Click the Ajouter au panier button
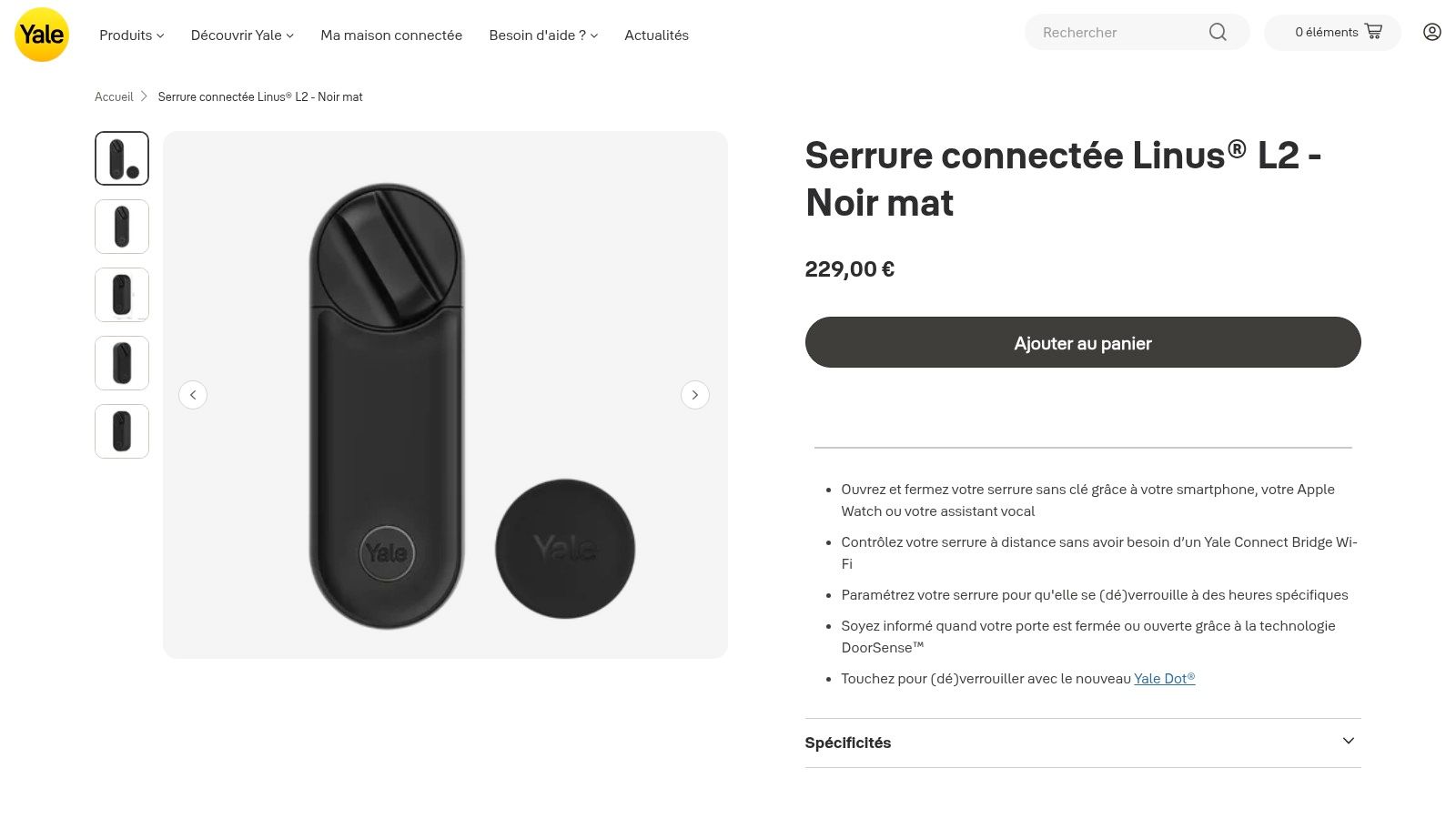This screenshot has height=819, width=1456. click(1082, 343)
